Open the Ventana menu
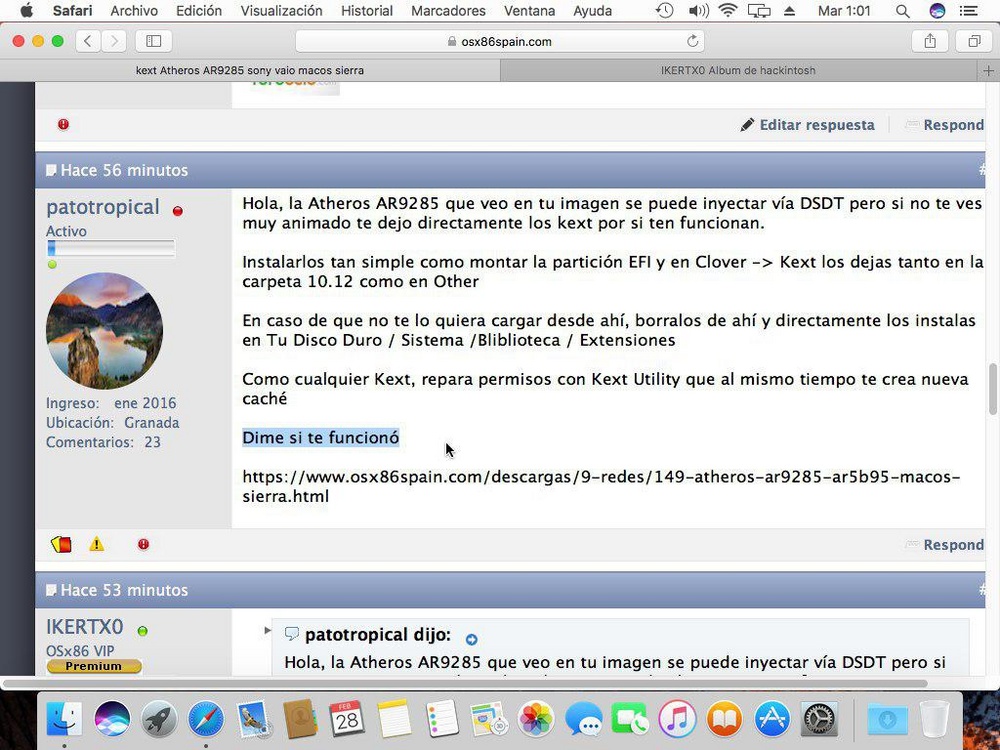The height and width of the screenshot is (750, 1000). [x=529, y=11]
